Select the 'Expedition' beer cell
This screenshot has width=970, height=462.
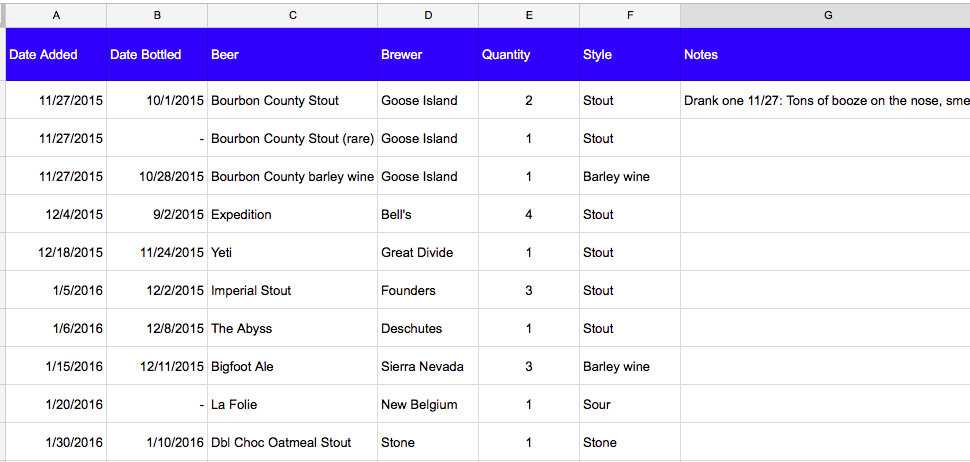pos(292,215)
